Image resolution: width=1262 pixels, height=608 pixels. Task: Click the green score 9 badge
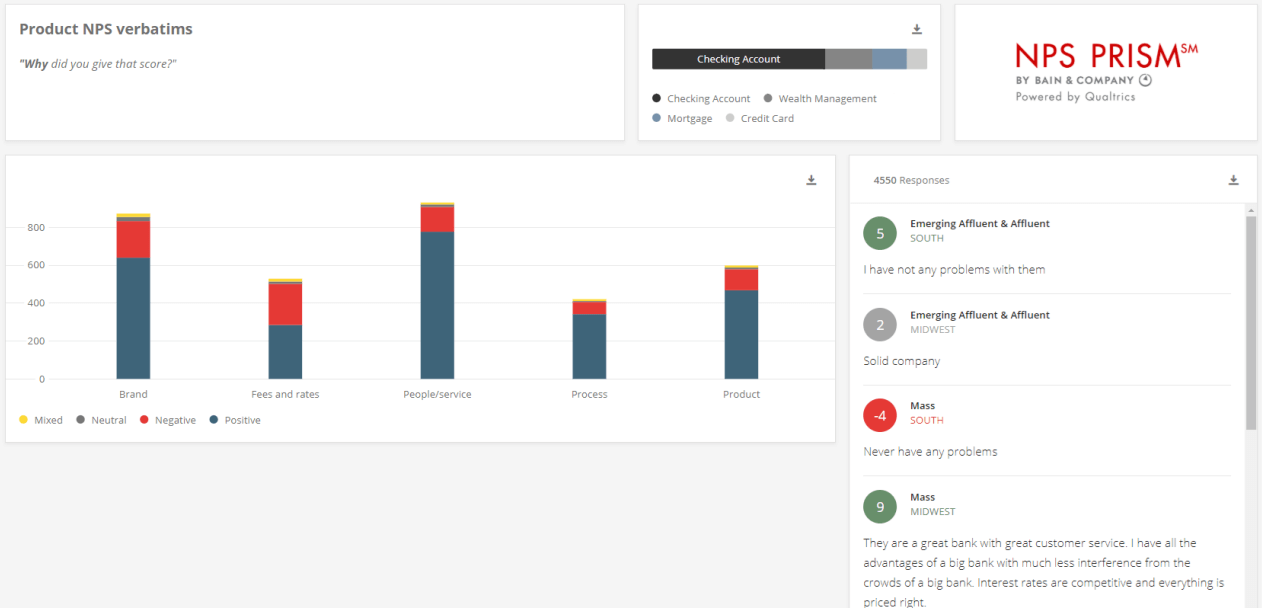pos(880,507)
